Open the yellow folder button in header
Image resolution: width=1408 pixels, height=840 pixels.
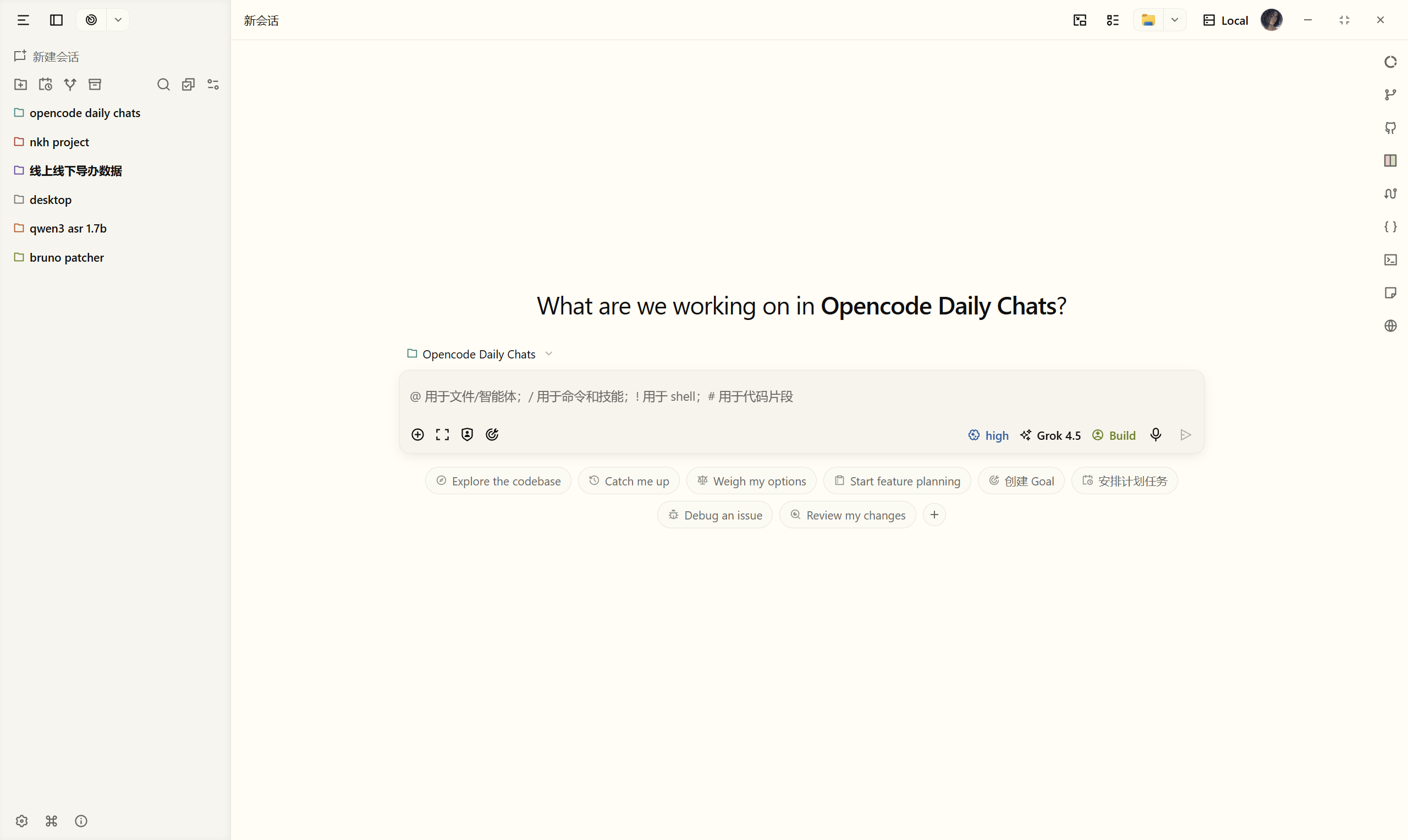(1148, 20)
